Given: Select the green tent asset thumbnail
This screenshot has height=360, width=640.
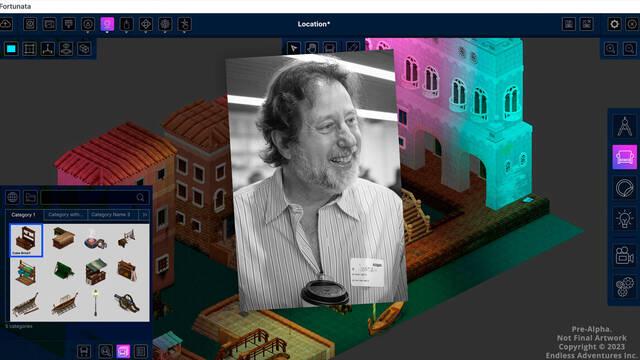Looking at the screenshot, I should click(64, 270).
